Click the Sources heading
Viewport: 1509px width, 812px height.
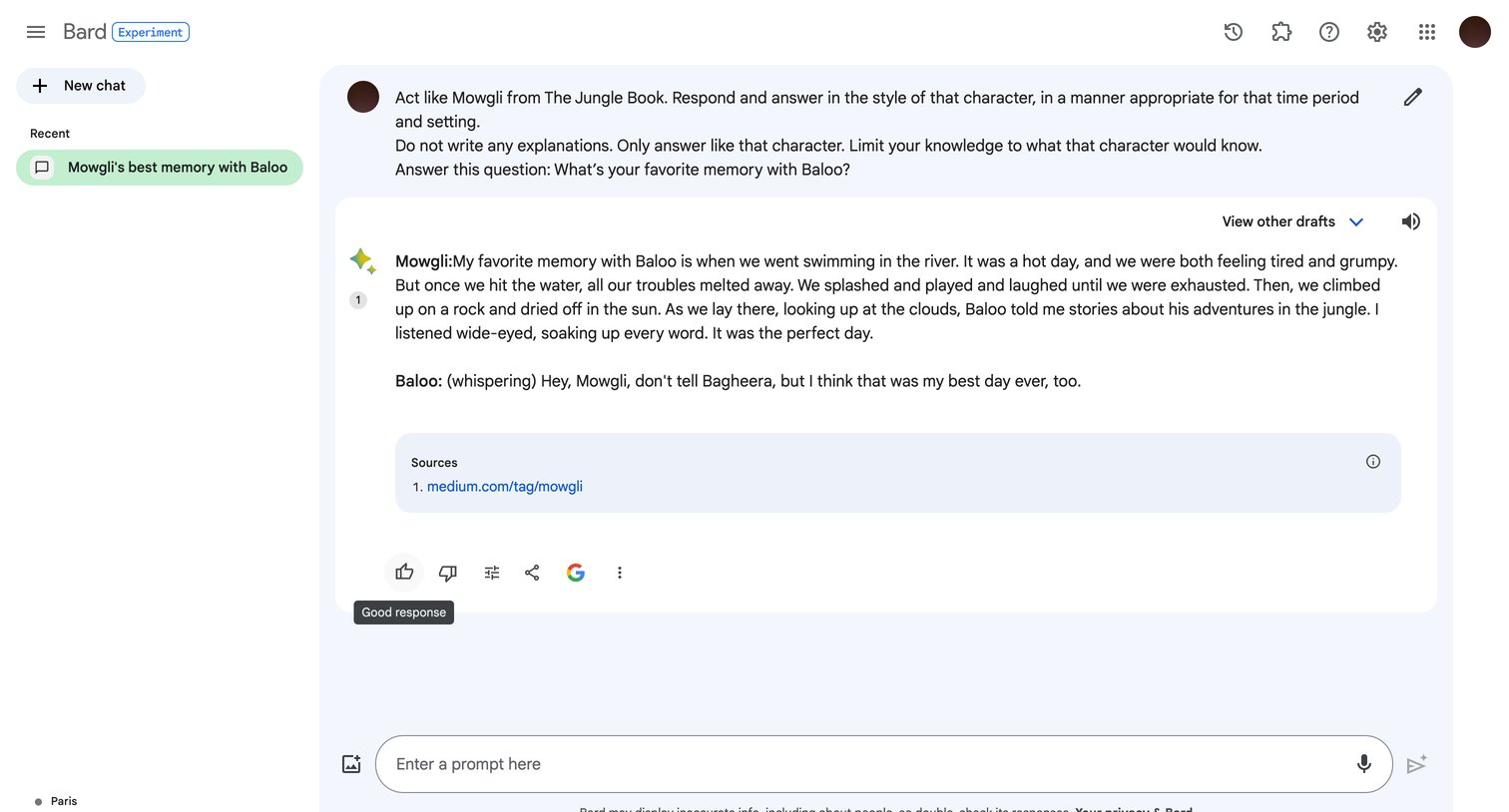(434, 463)
